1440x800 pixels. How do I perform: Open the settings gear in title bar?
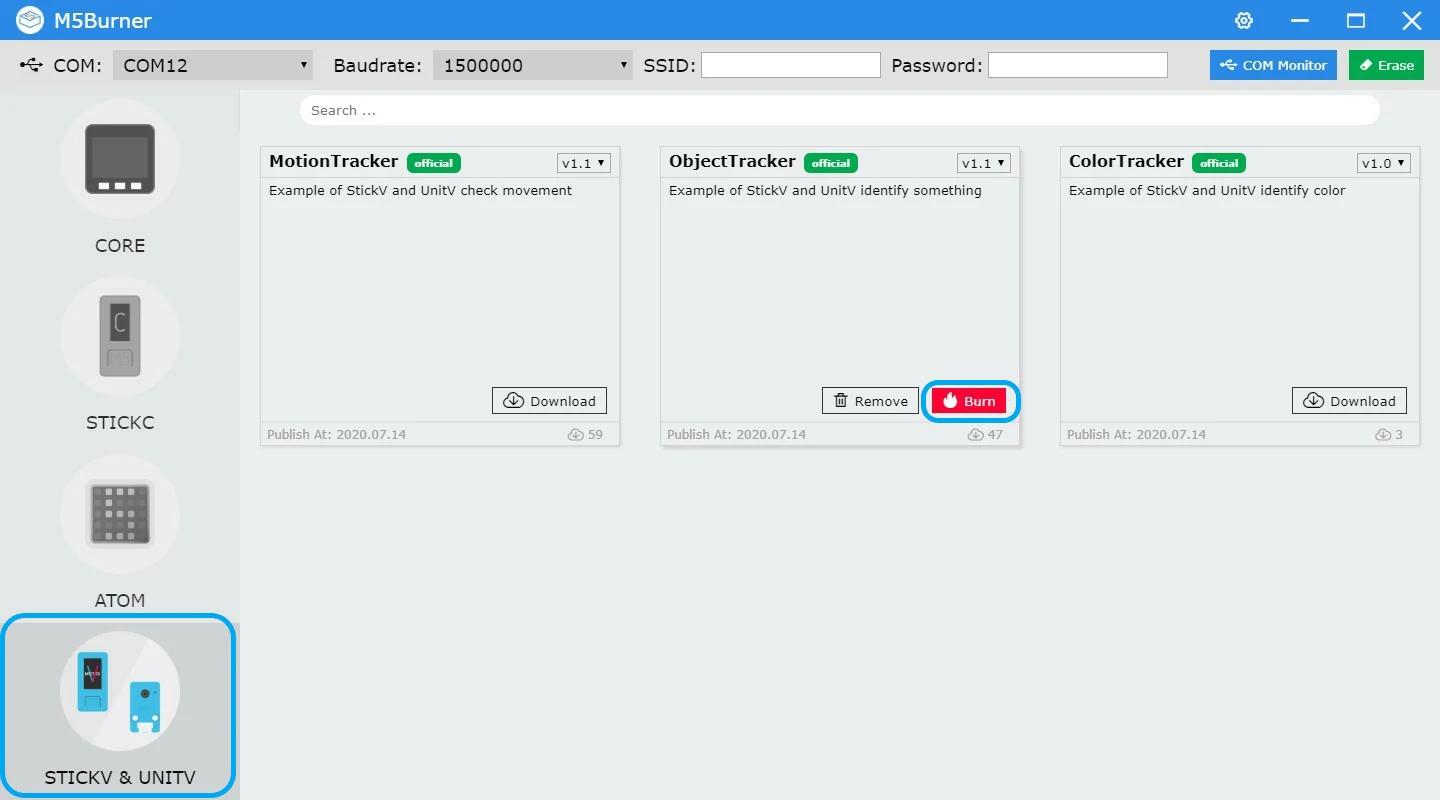pos(1244,20)
